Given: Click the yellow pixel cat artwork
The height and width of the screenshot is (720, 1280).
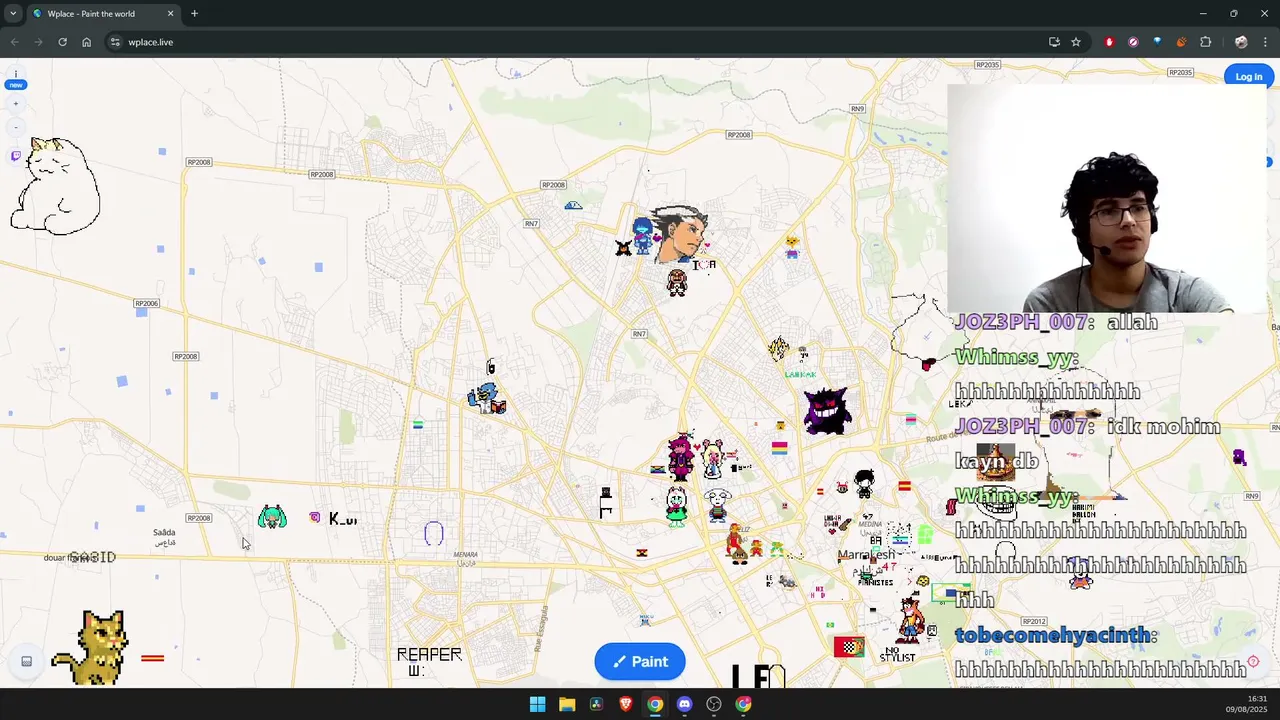Looking at the screenshot, I should click(x=92, y=647).
